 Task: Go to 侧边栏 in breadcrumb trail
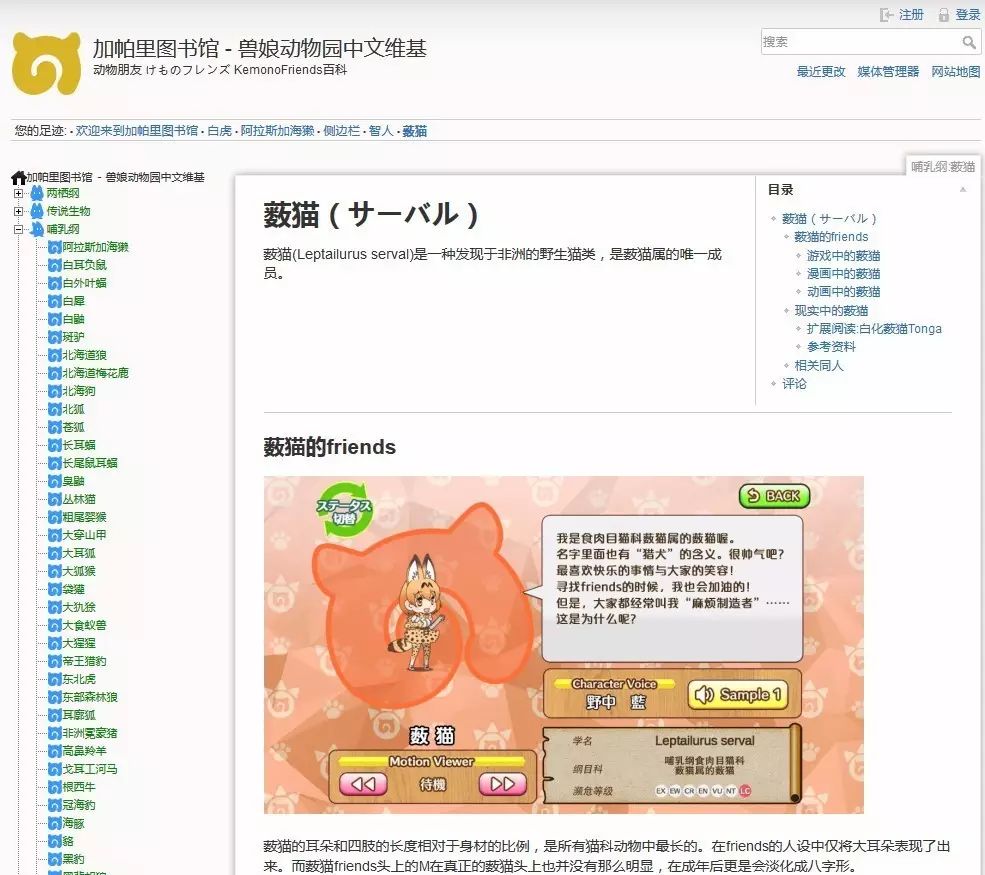[x=342, y=131]
